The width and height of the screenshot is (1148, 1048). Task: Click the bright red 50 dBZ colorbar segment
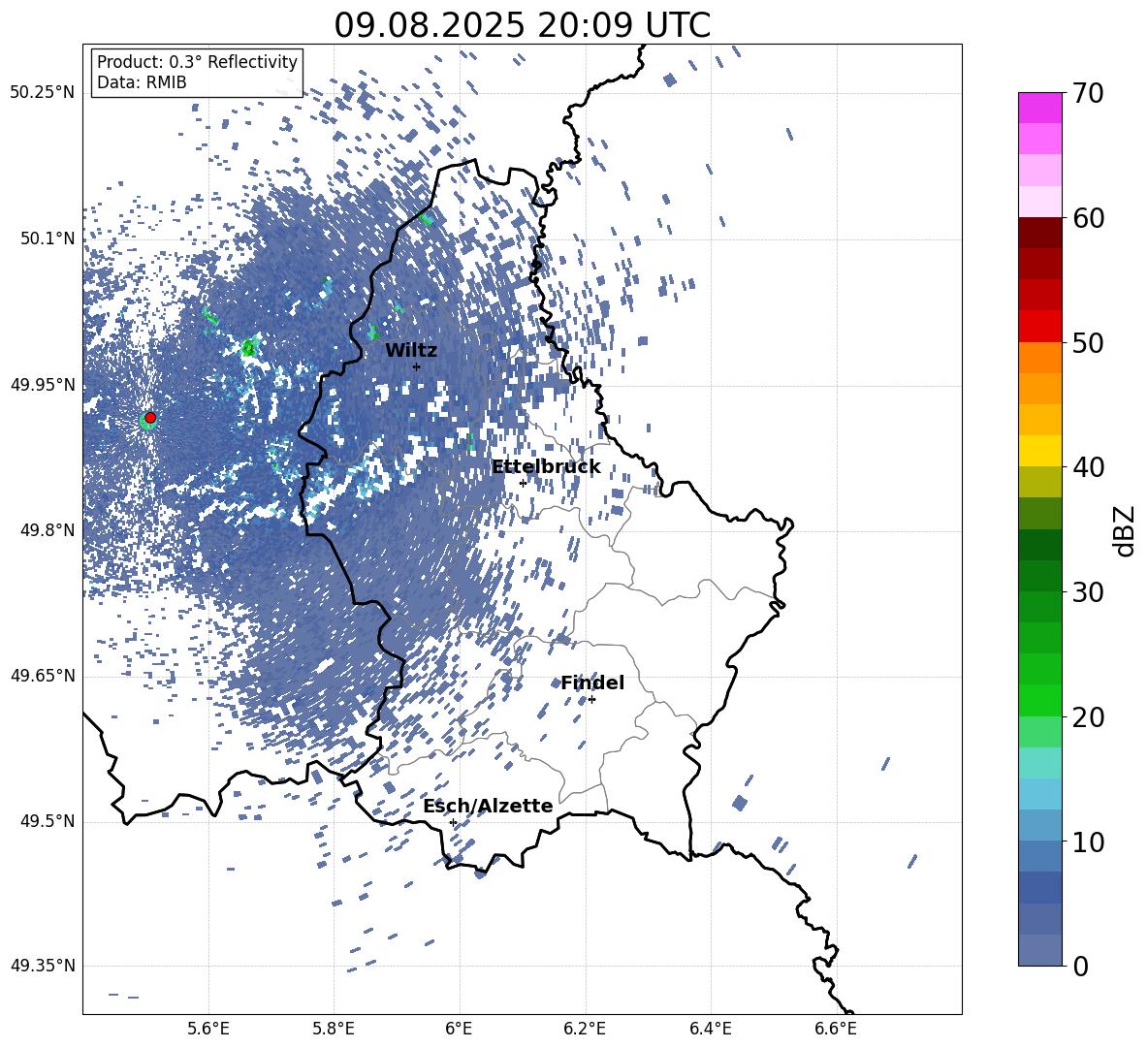click(1040, 327)
